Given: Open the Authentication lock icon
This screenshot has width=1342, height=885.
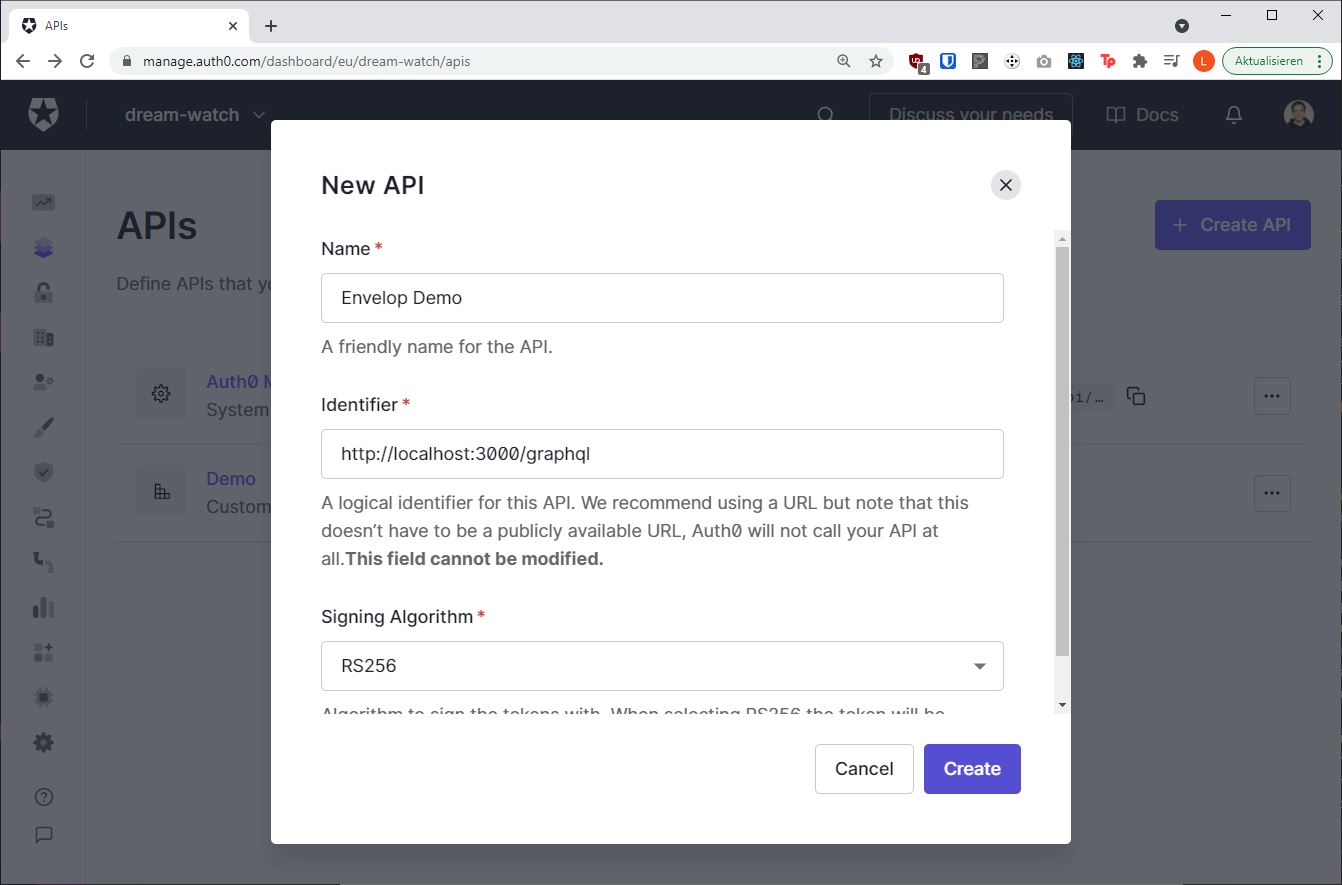Looking at the screenshot, I should tap(43, 291).
